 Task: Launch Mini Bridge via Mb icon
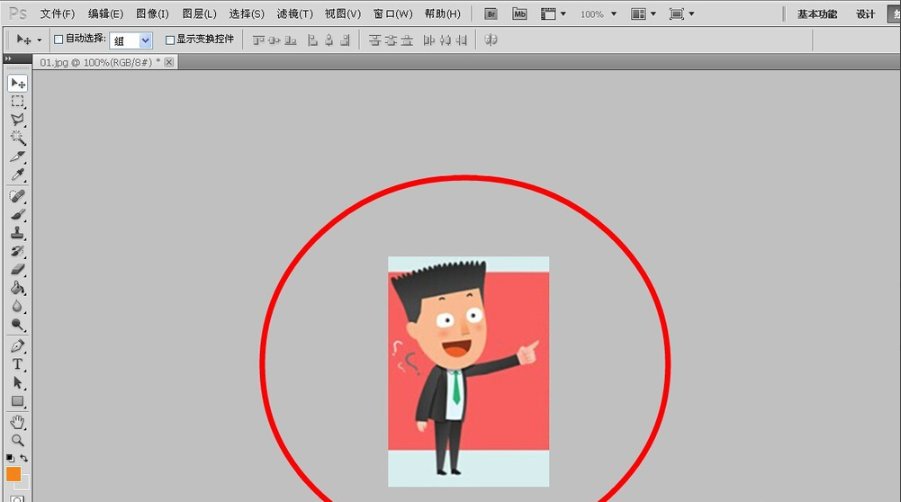[519, 14]
